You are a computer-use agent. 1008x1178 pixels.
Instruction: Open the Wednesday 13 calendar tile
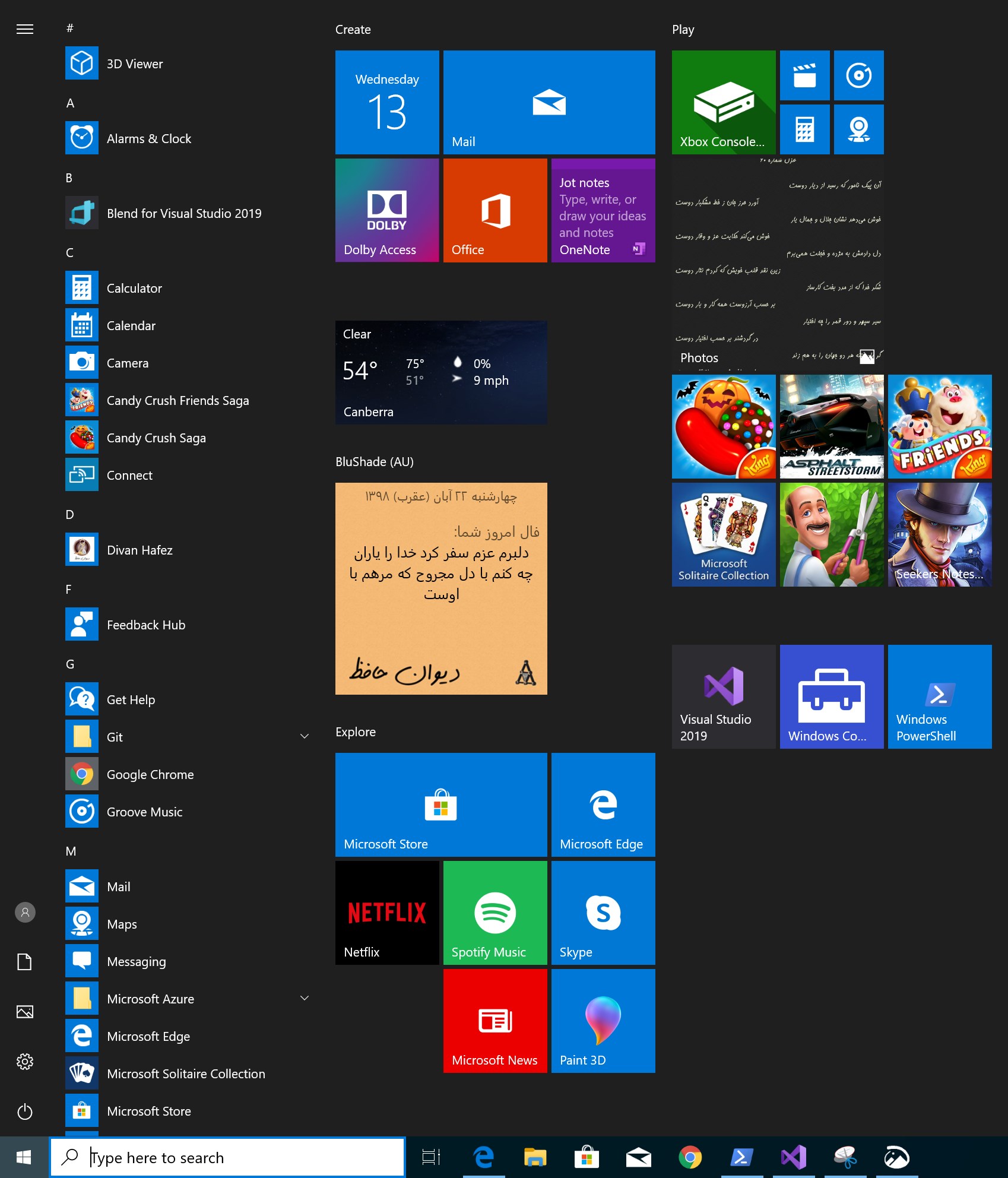[x=387, y=102]
